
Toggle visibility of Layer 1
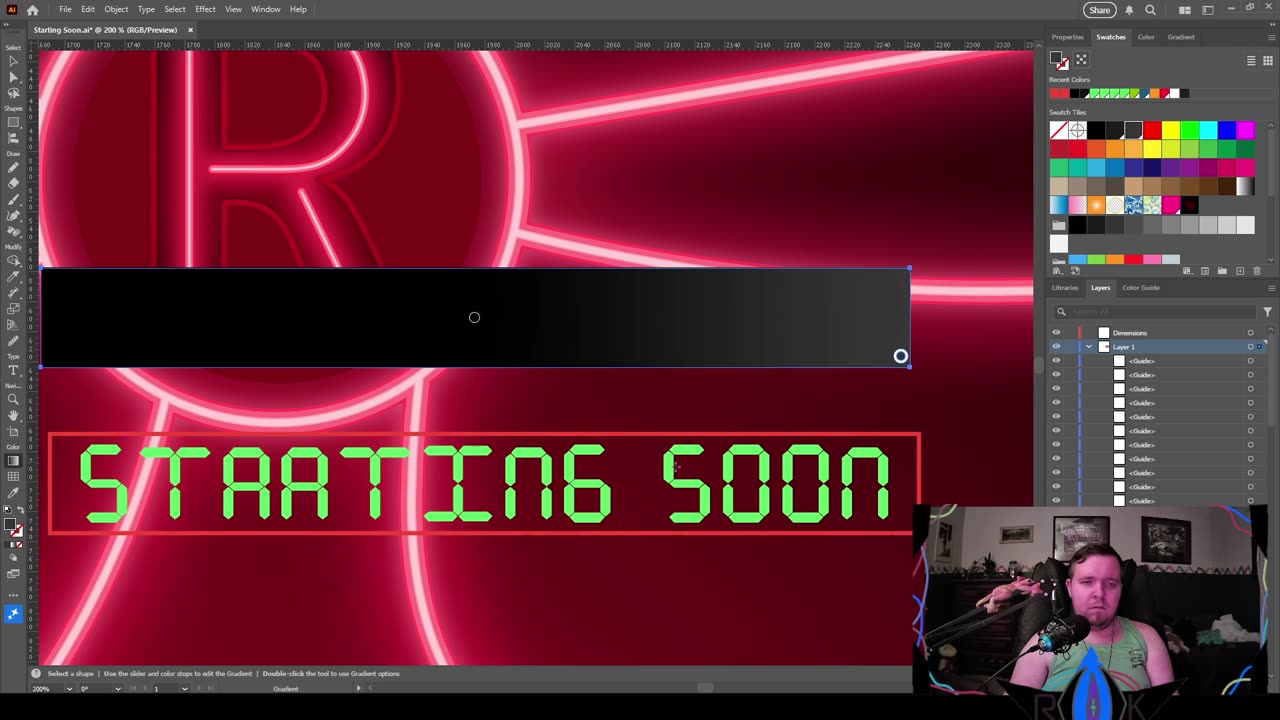tap(1056, 347)
